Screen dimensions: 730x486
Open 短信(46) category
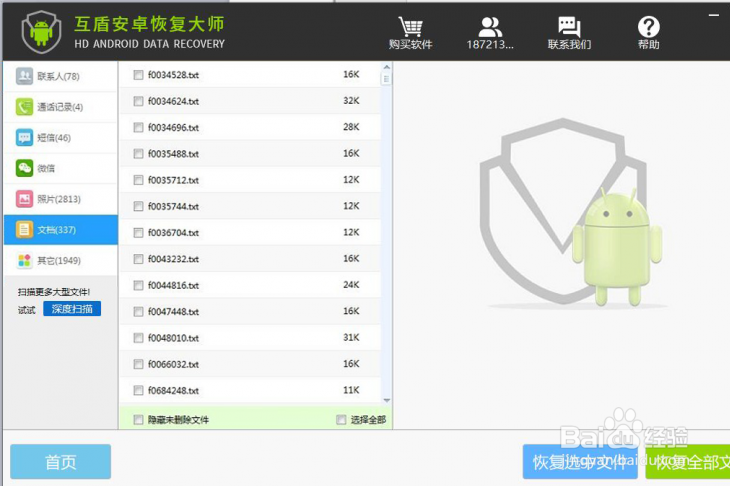point(61,138)
